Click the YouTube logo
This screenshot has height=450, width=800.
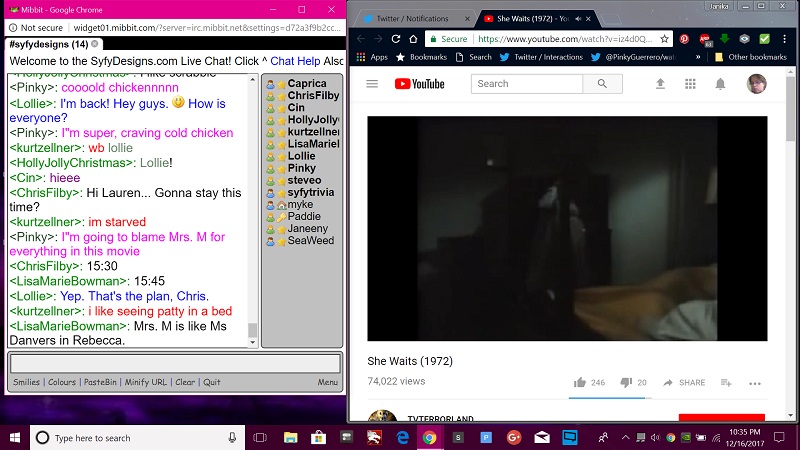pos(419,84)
